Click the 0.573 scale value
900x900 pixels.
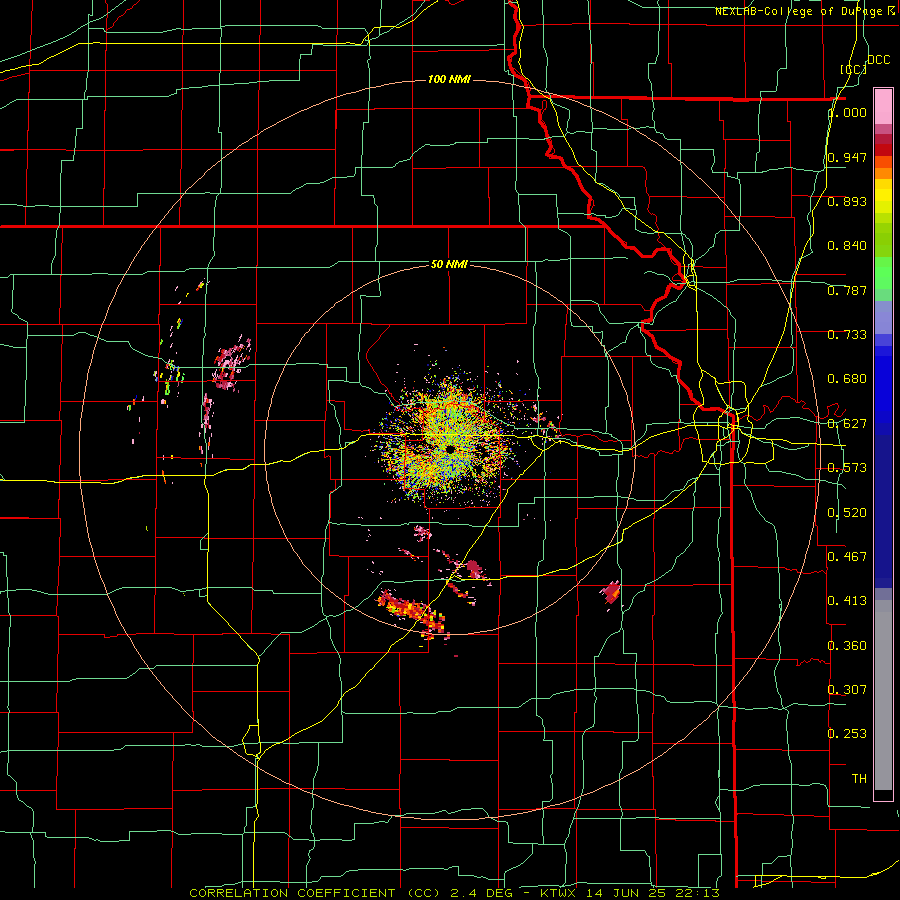pos(847,468)
